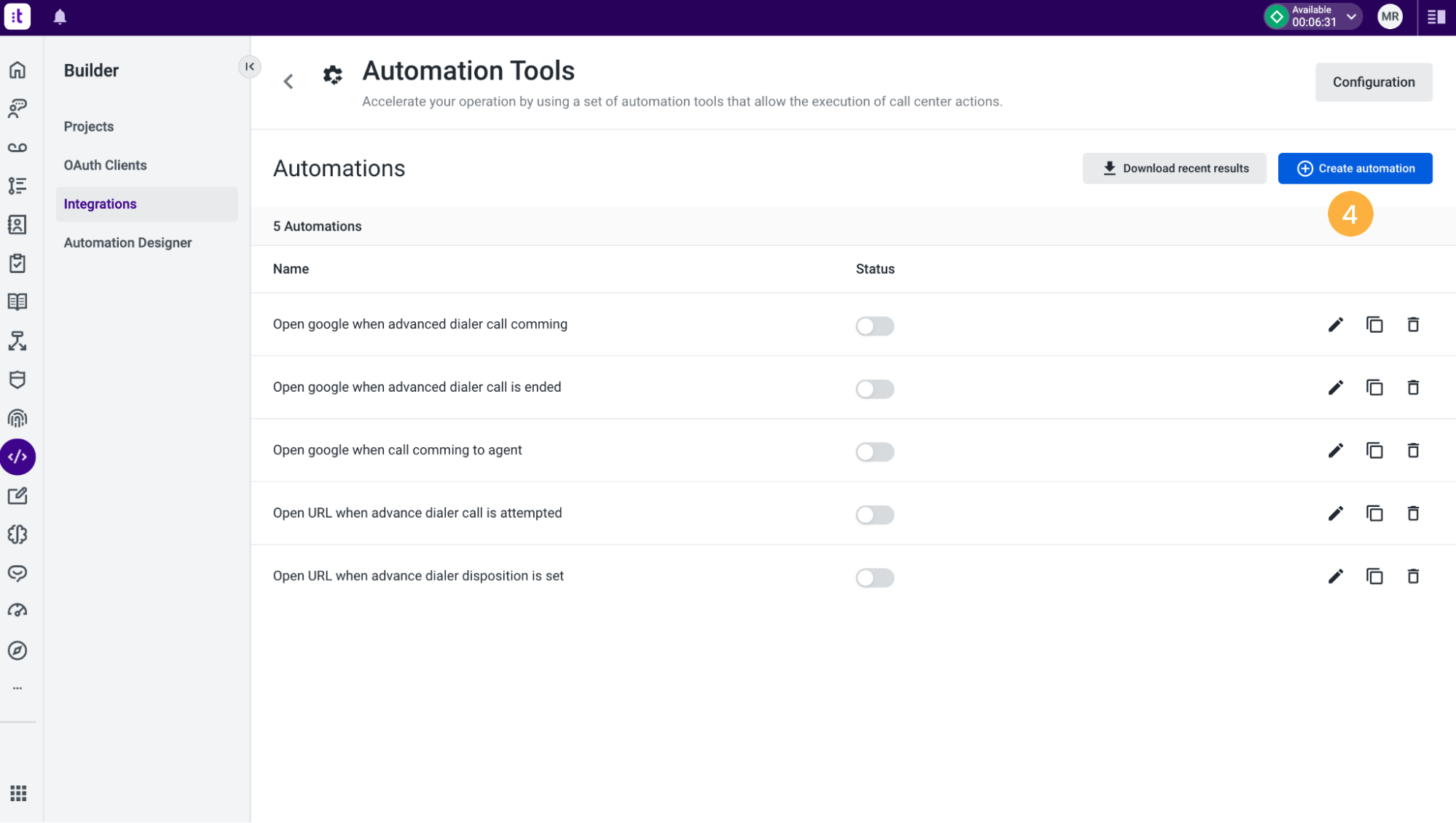Delete 'Open URL when advance dialer call is attempted'
This screenshot has height=823, width=1456.
point(1413,513)
